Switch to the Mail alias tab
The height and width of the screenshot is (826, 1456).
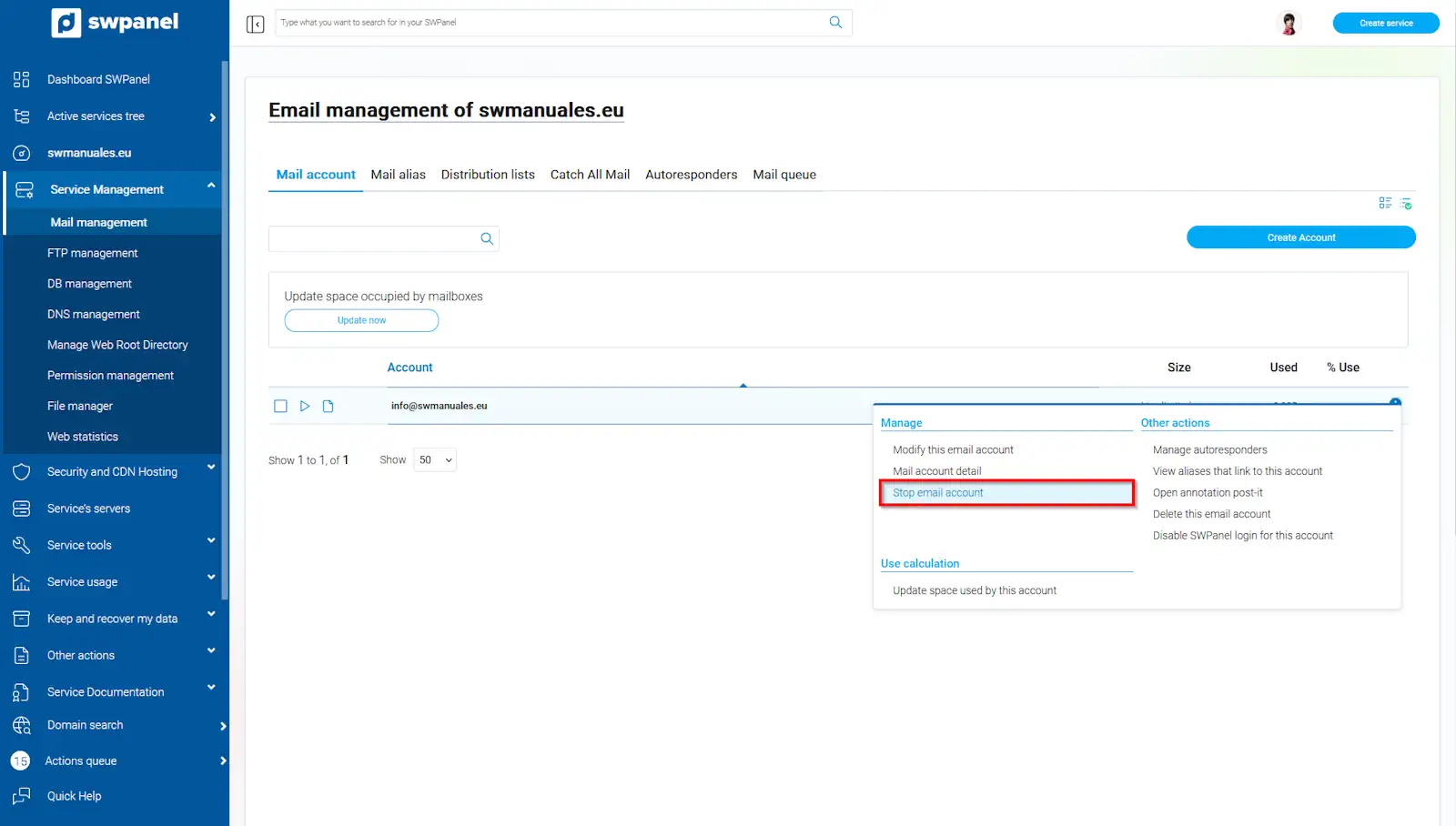[x=398, y=175]
